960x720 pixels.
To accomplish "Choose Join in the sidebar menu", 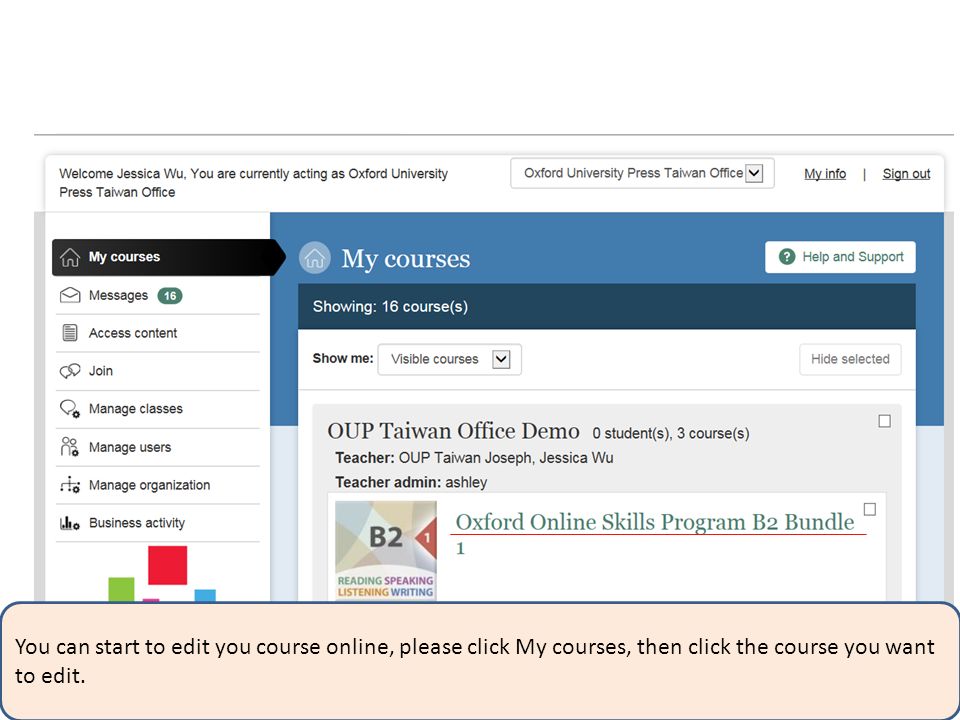I will coord(158,371).
